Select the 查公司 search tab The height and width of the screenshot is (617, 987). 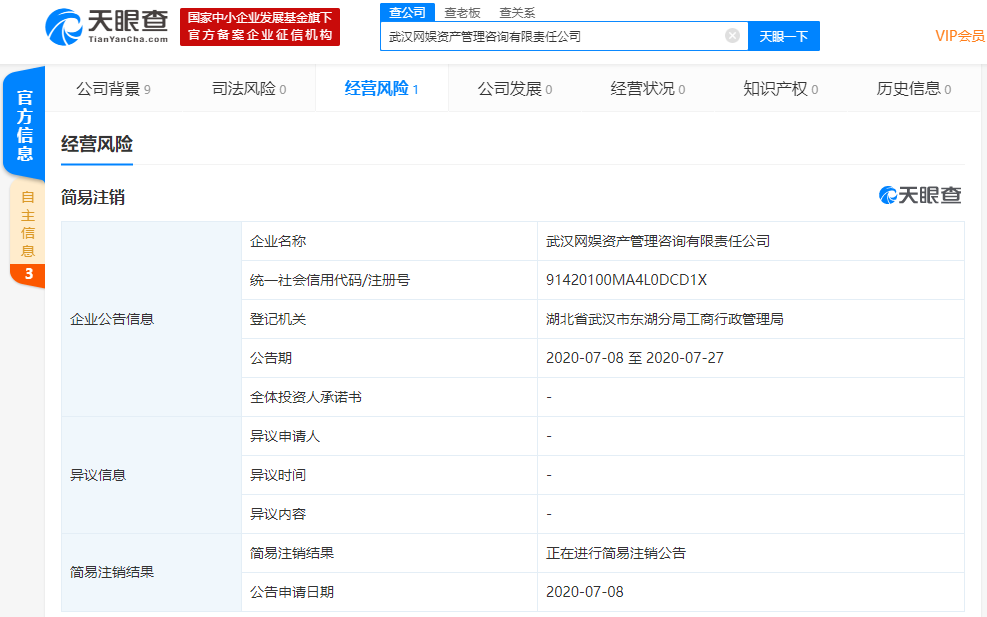point(407,13)
